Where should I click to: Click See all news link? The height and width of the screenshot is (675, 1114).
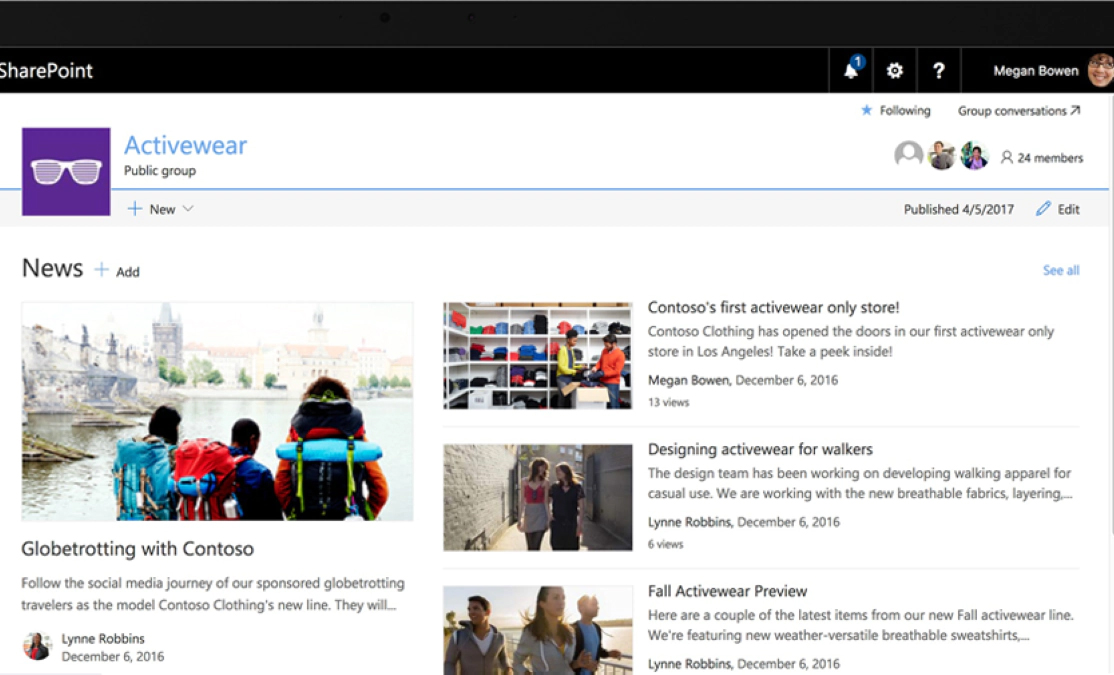tap(1061, 270)
